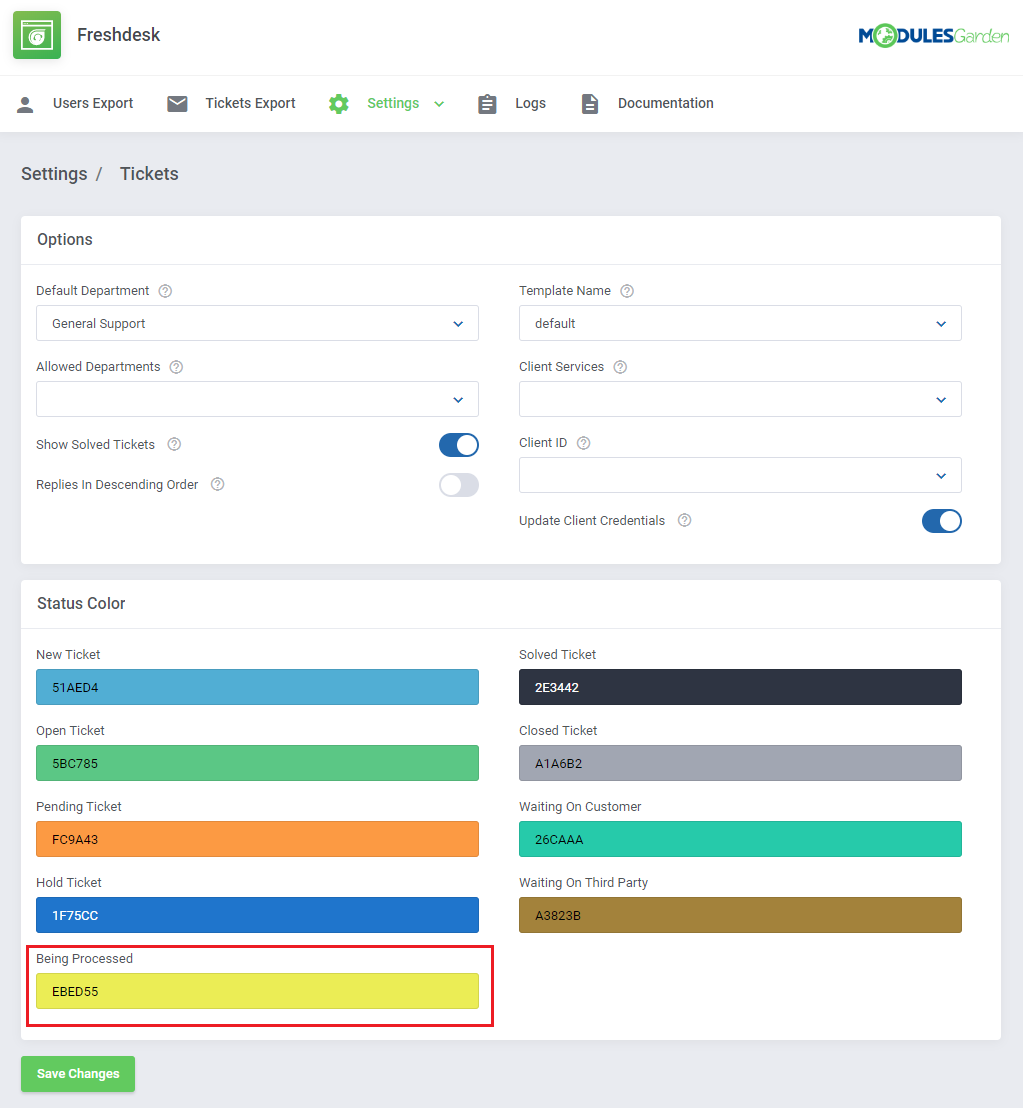Show help for Show Solved Tickets
Image resolution: width=1023 pixels, height=1108 pixels.
(x=175, y=444)
